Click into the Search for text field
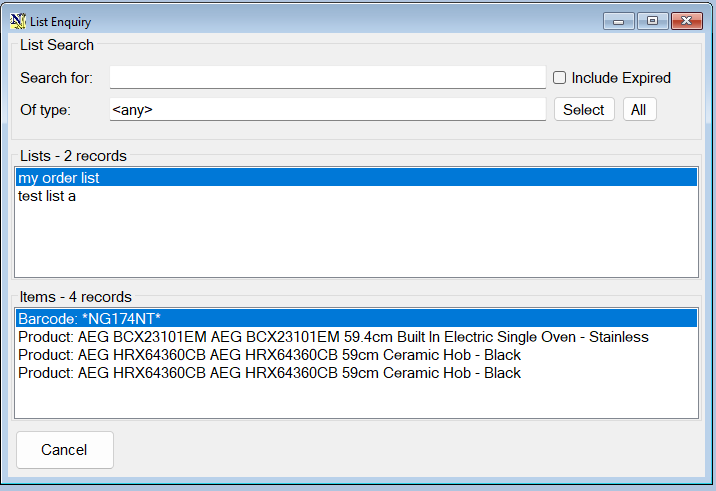Screen dimensions: 716x491 327,77
